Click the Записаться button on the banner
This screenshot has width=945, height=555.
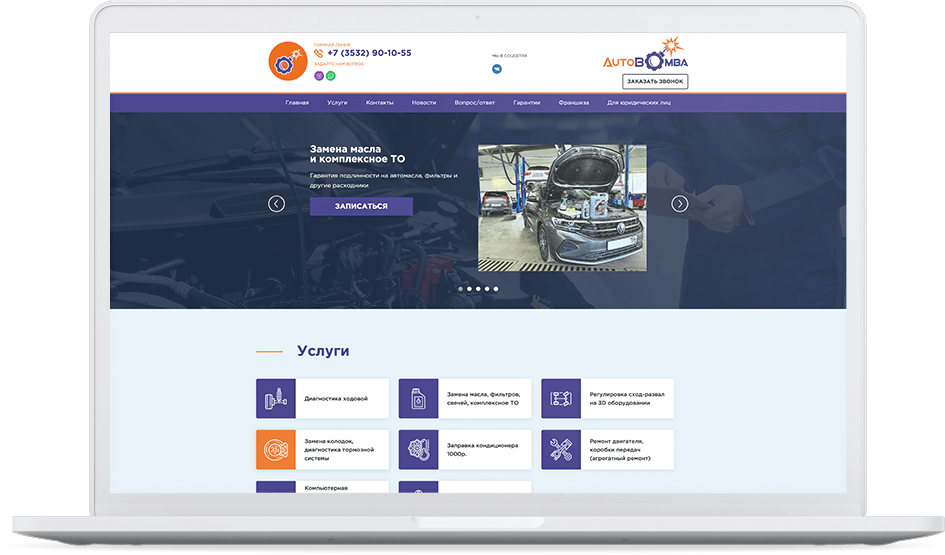(362, 206)
